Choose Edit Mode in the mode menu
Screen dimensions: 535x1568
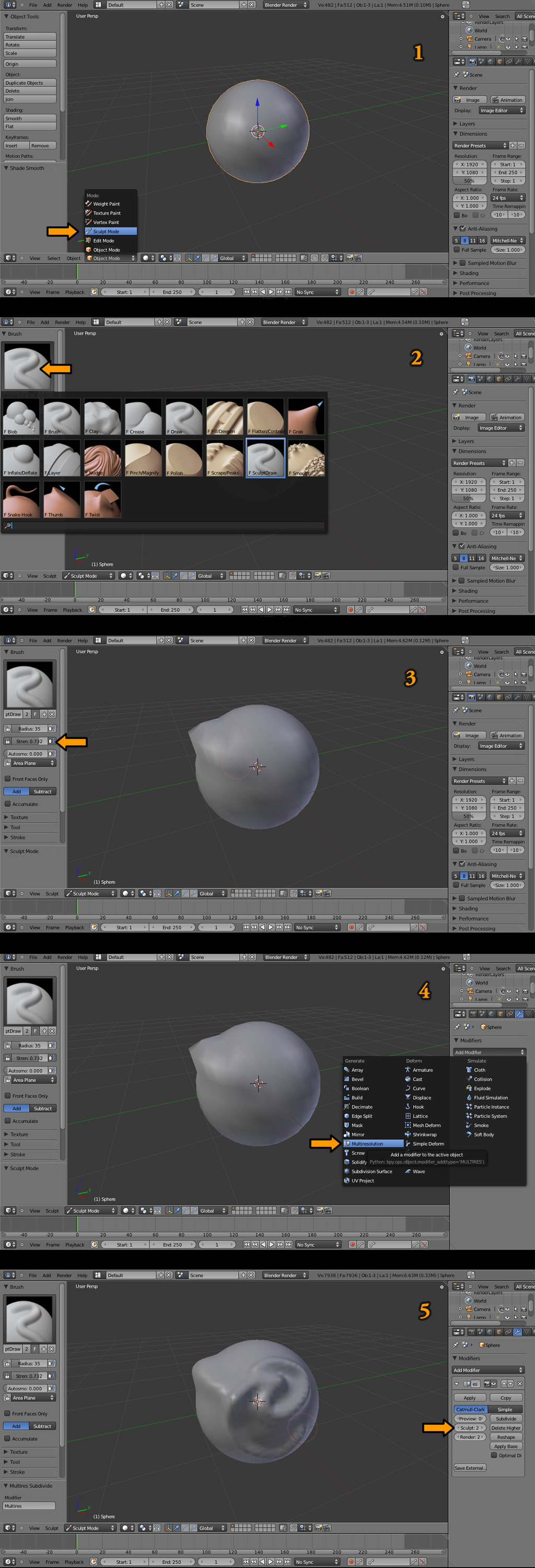[x=111, y=240]
